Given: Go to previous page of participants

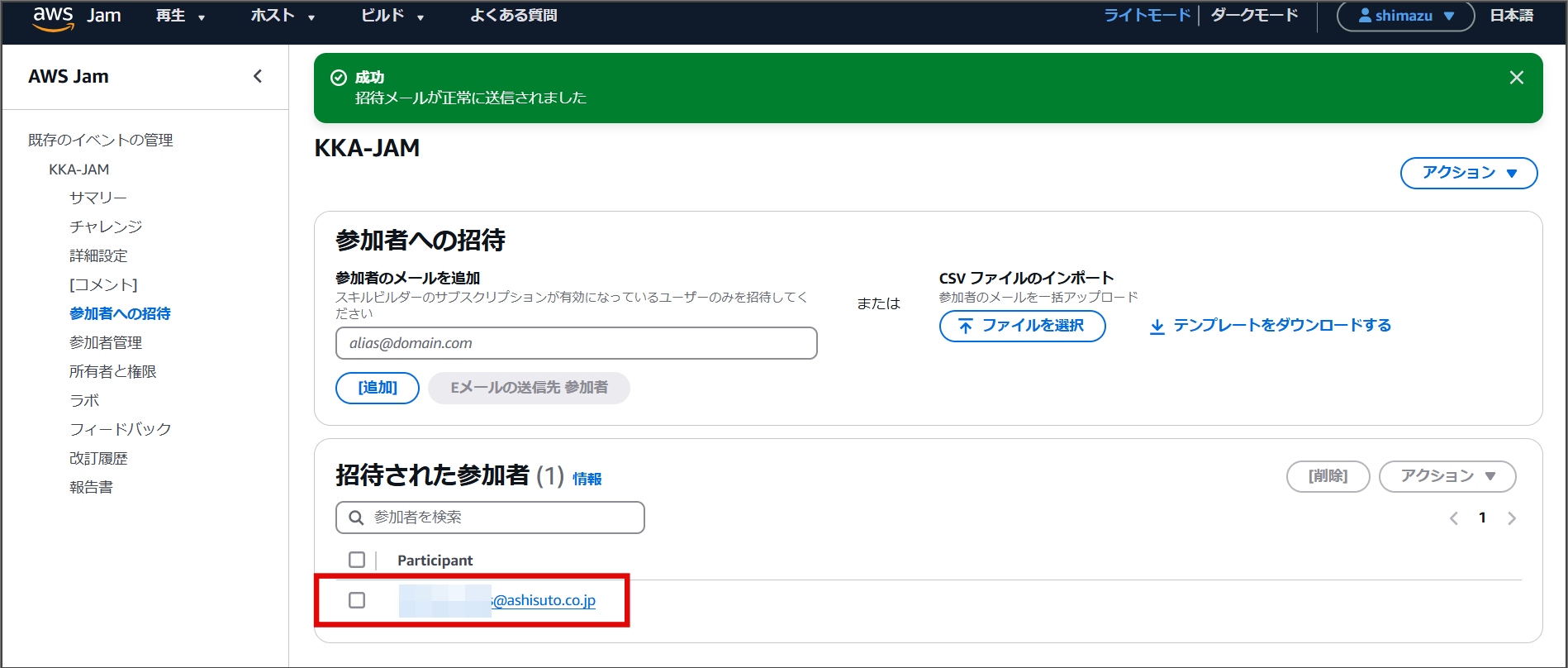Looking at the screenshot, I should pos(1454,518).
